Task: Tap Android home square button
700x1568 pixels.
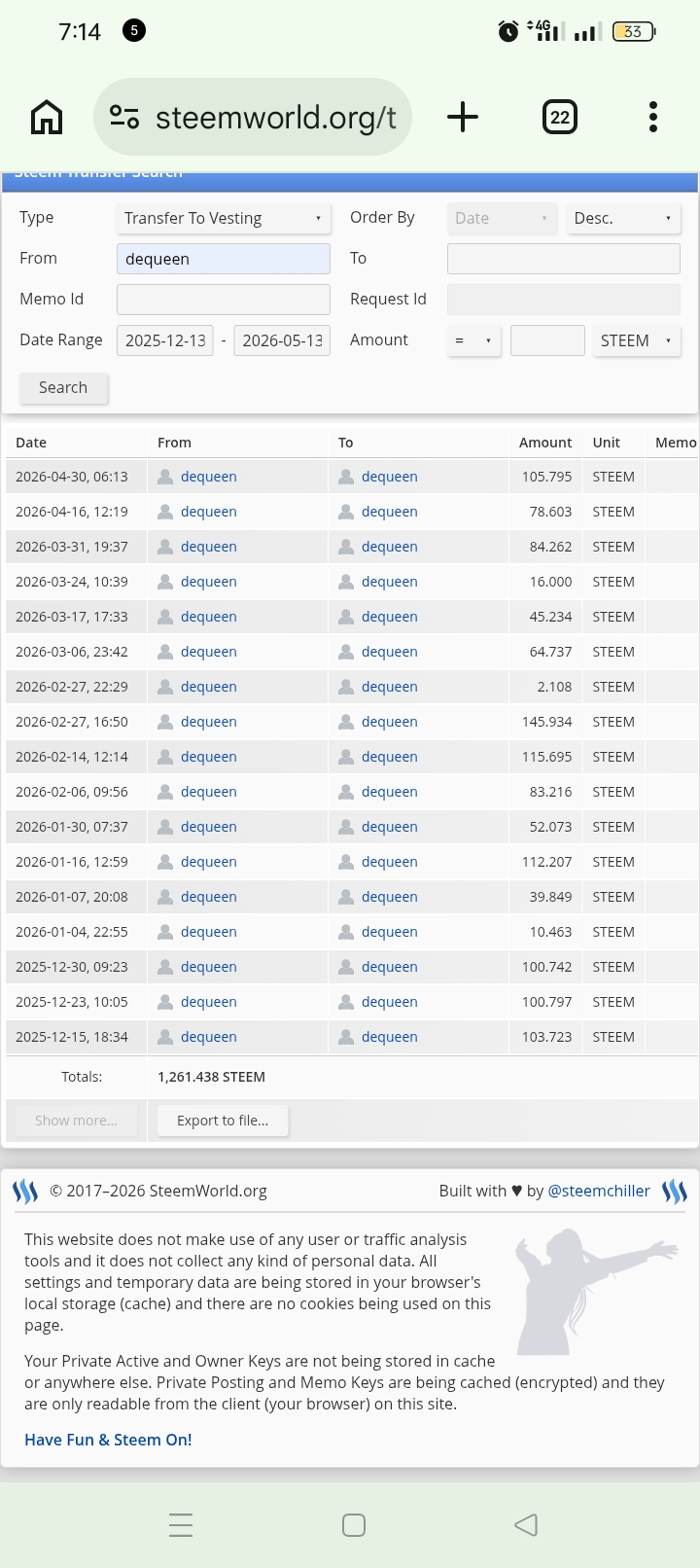Action: (x=354, y=1524)
